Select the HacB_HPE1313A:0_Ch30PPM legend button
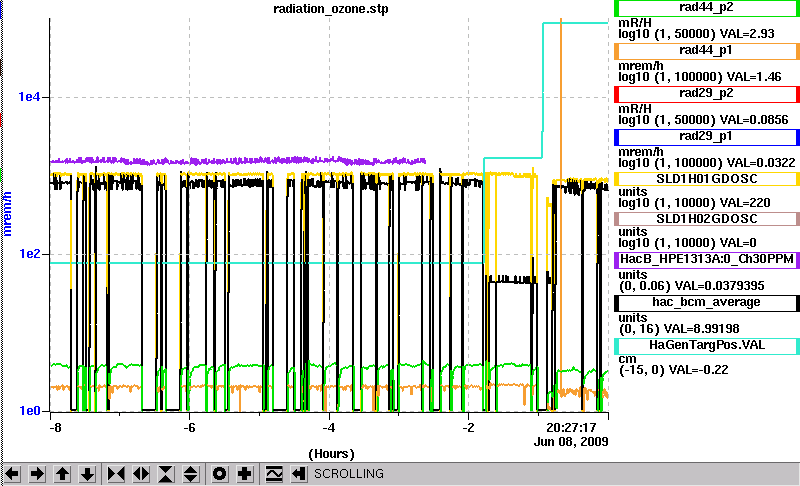Image resolution: width=800 pixels, height=486 pixels. tap(706, 260)
